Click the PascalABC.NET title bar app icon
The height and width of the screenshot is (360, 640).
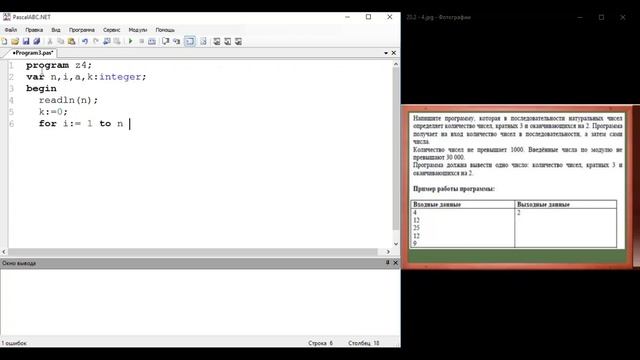7,17
